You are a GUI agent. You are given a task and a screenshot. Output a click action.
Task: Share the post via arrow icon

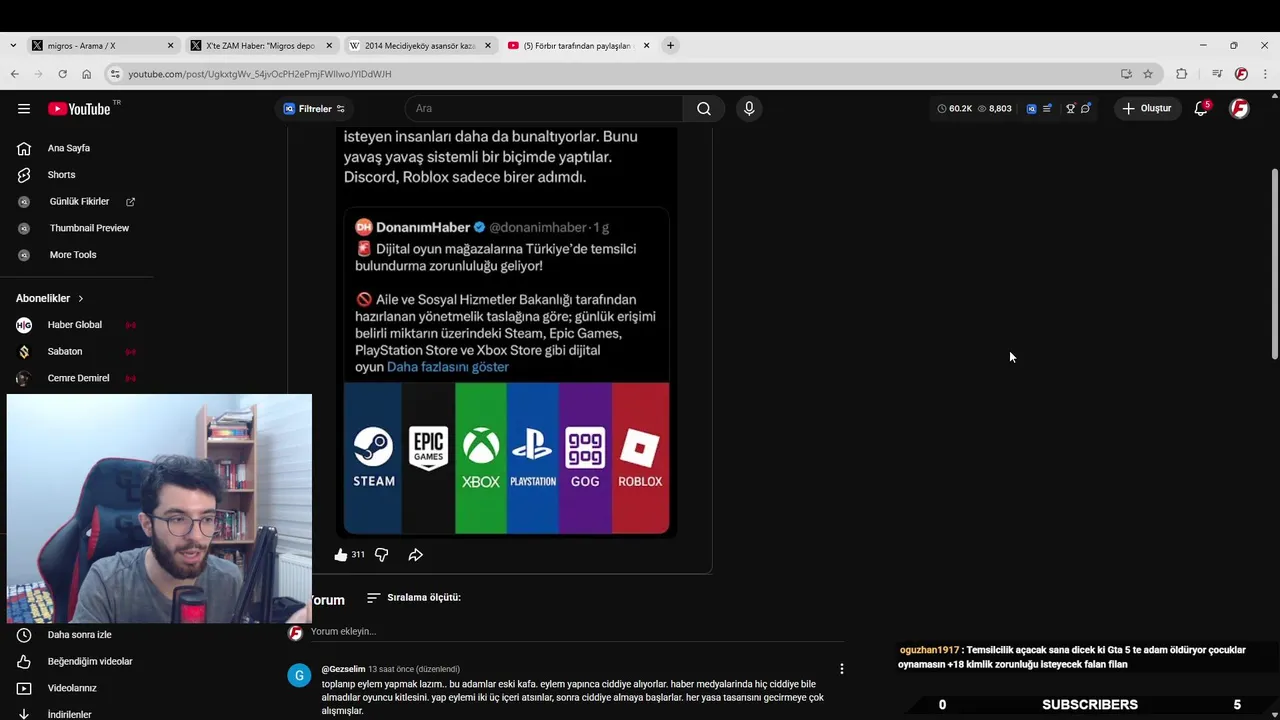(415, 554)
